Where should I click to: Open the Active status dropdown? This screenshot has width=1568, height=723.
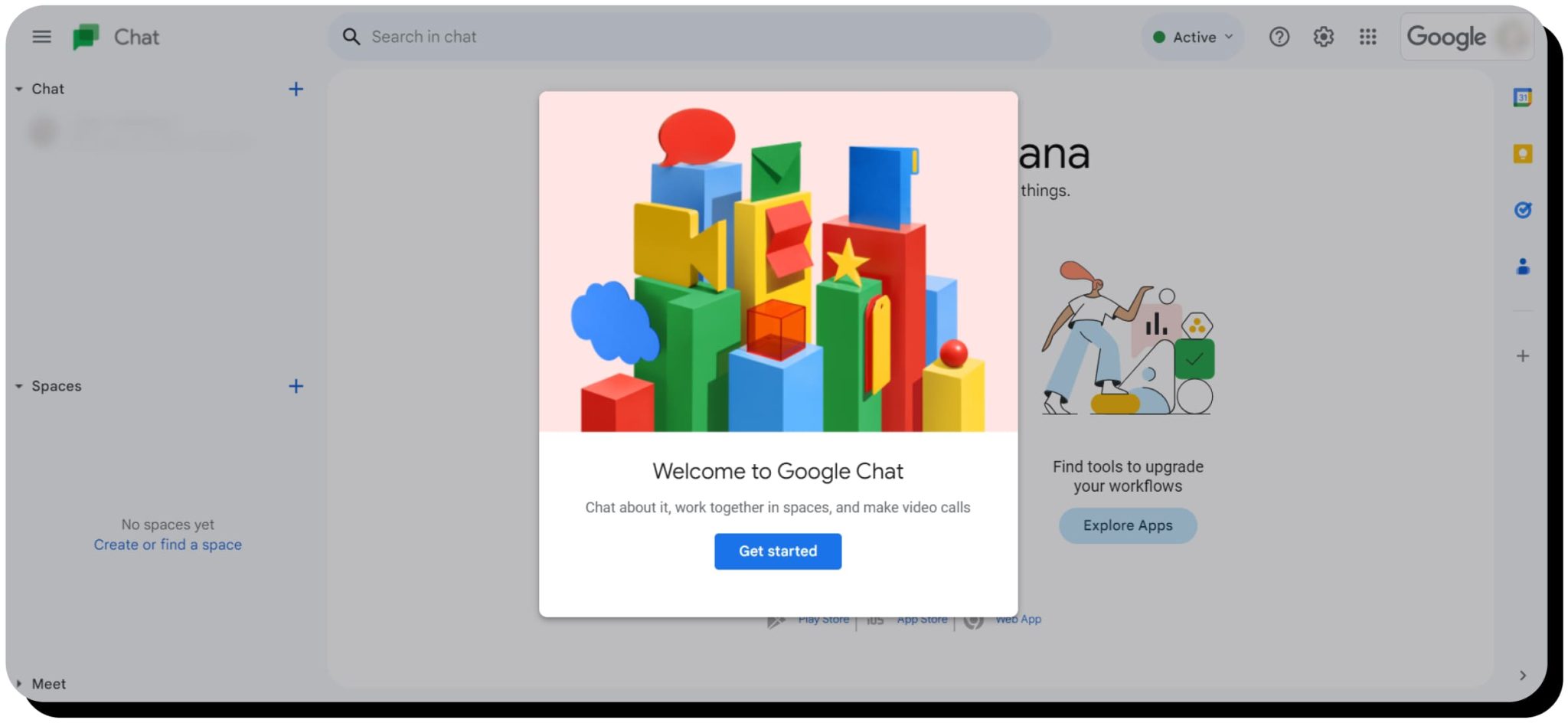pyautogui.click(x=1191, y=36)
